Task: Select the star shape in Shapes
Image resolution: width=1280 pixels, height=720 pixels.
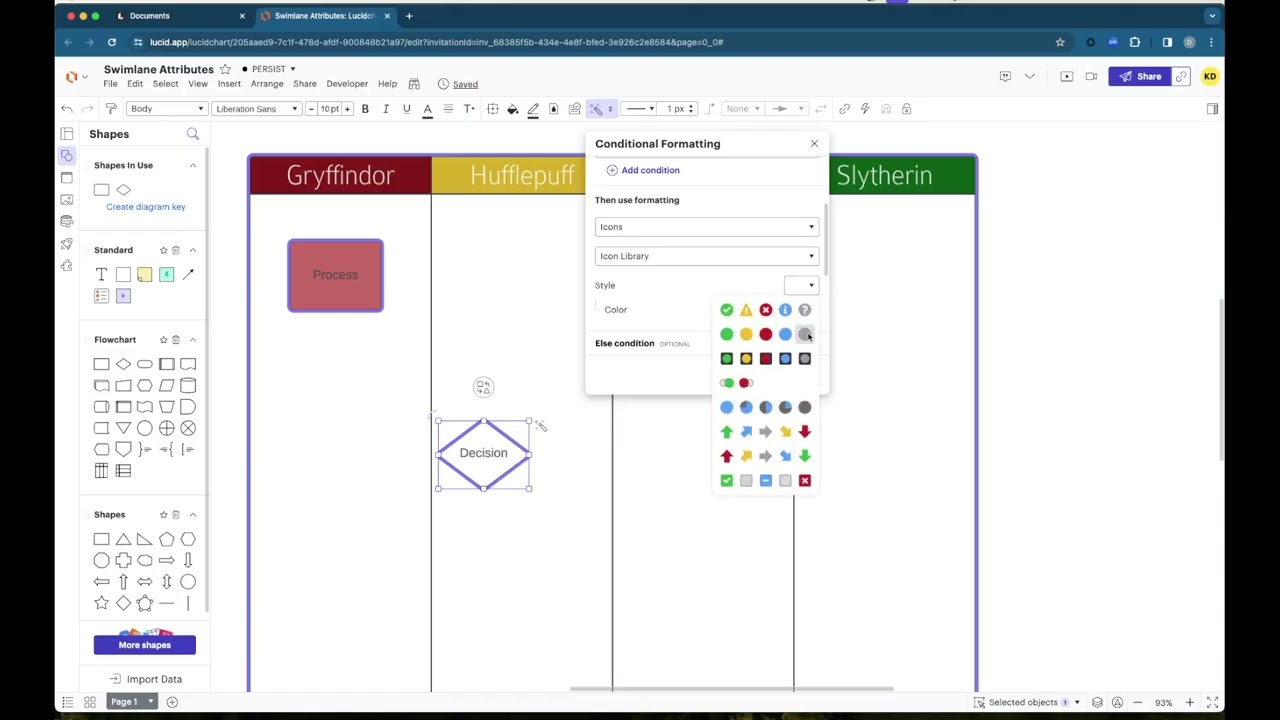Action: click(101, 603)
